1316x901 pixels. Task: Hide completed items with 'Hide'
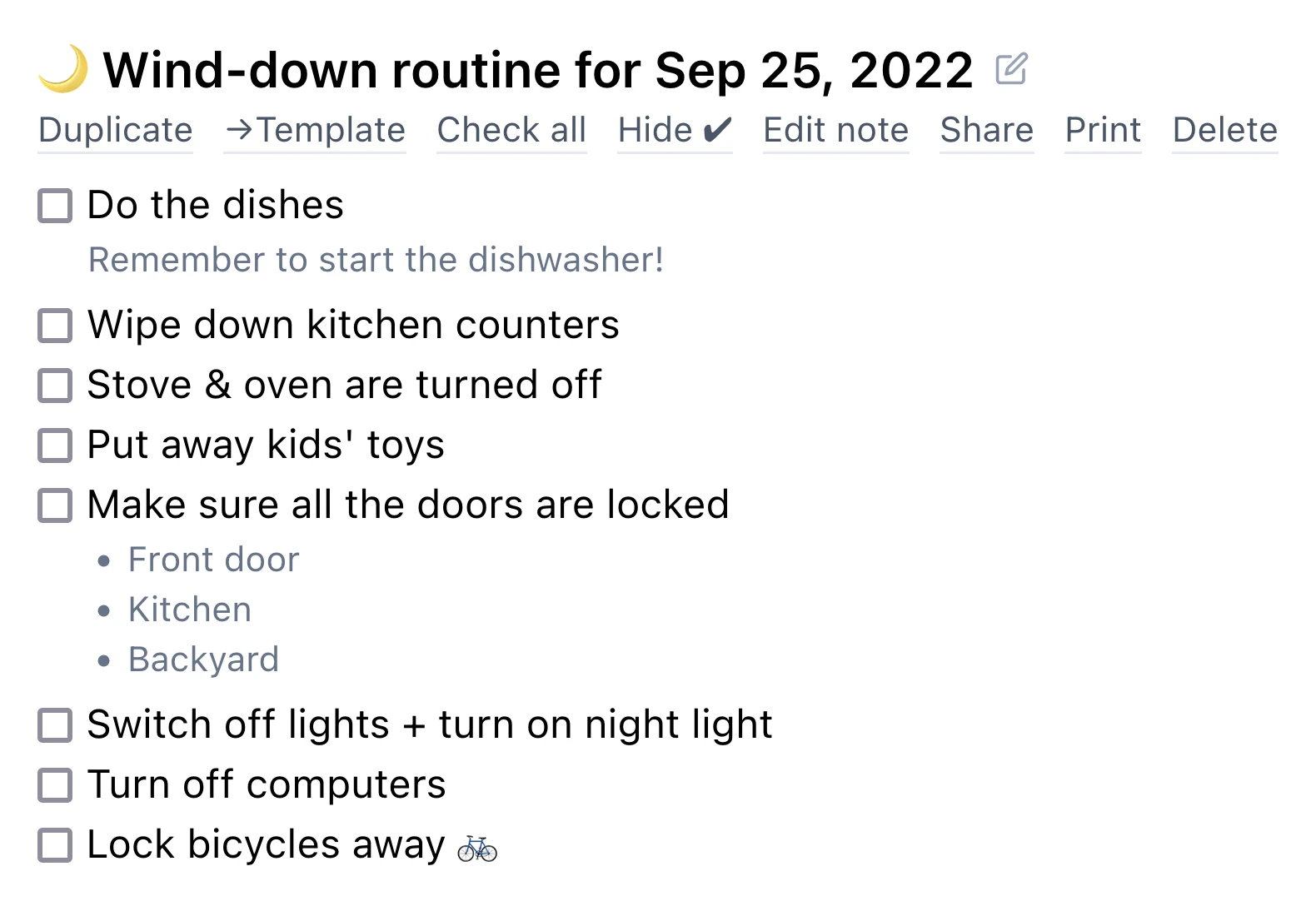pyautogui.click(x=658, y=130)
